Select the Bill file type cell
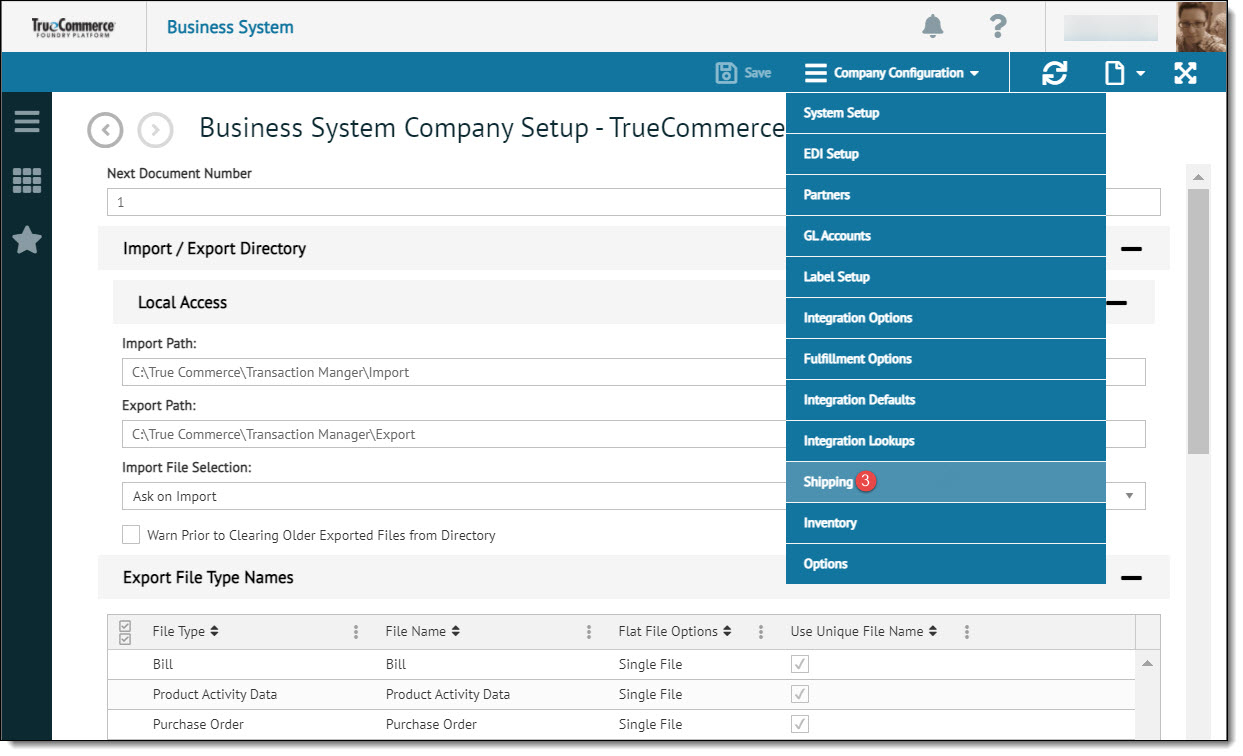The image size is (1243, 756). [x=163, y=664]
